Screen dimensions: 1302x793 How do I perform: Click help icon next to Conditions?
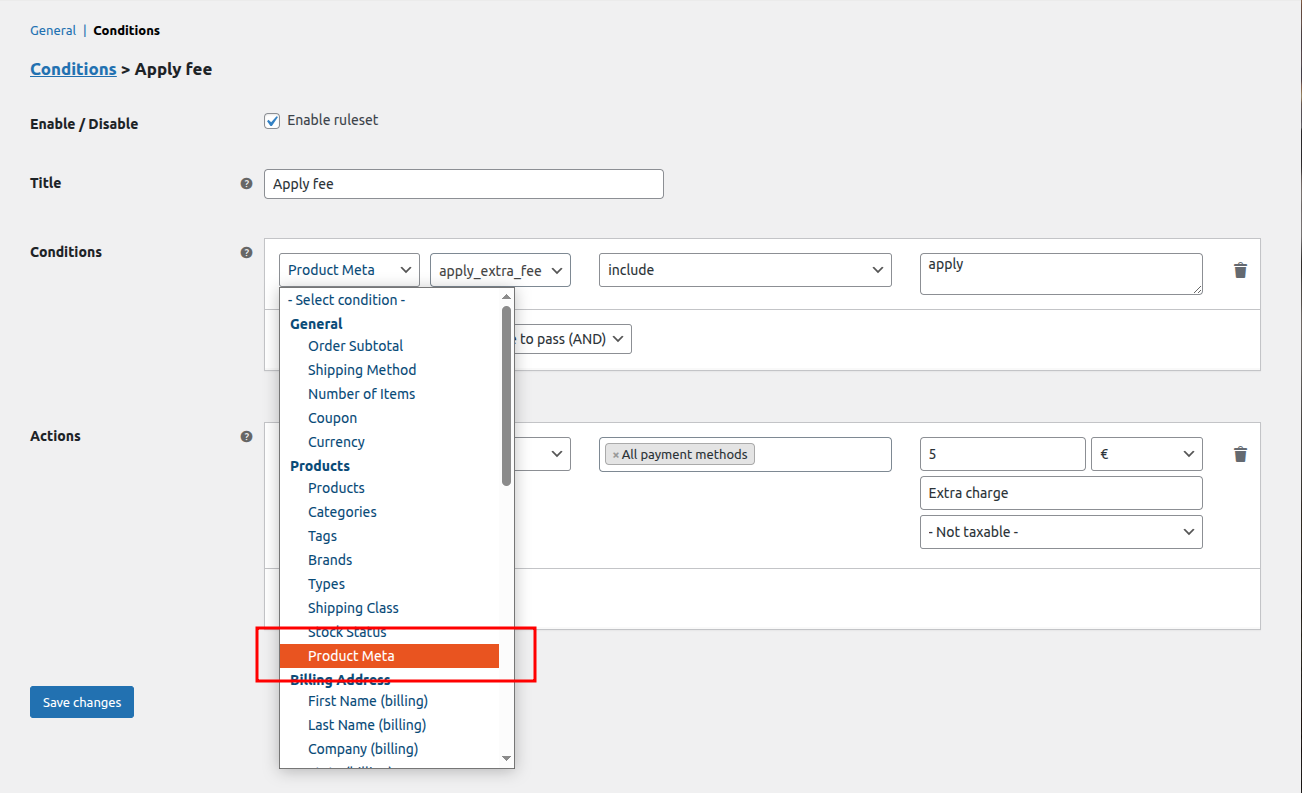coord(246,253)
